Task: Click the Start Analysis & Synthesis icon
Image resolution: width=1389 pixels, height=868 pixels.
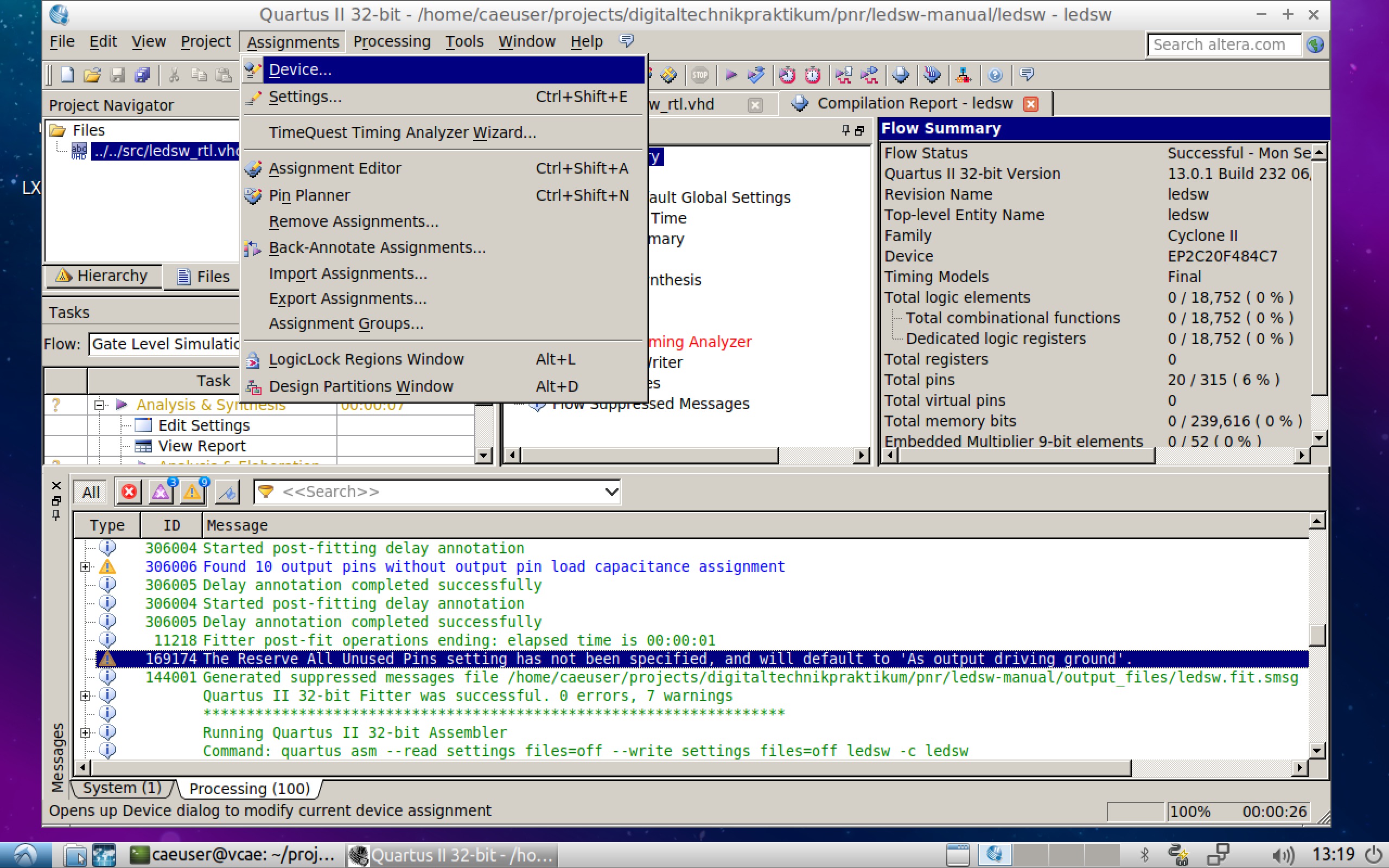Action: 756,75
